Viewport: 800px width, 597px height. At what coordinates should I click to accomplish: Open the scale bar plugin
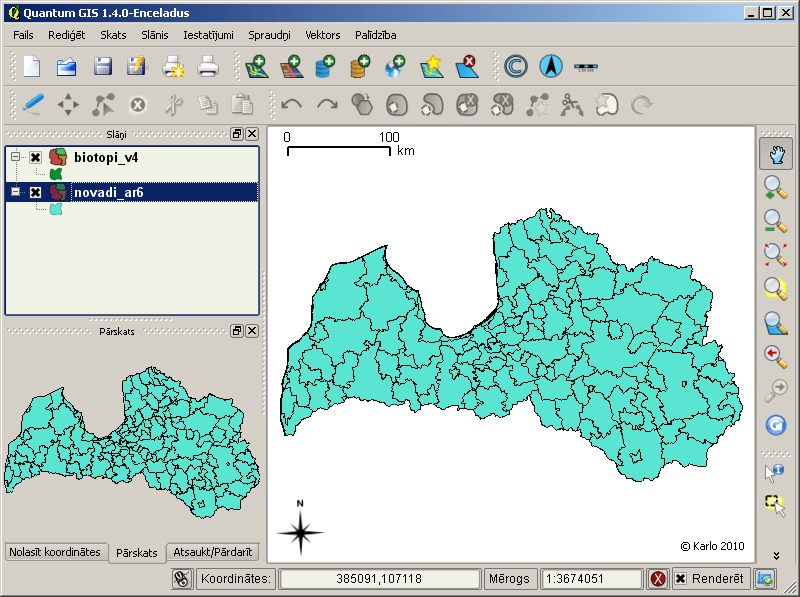pyautogui.click(x=585, y=67)
